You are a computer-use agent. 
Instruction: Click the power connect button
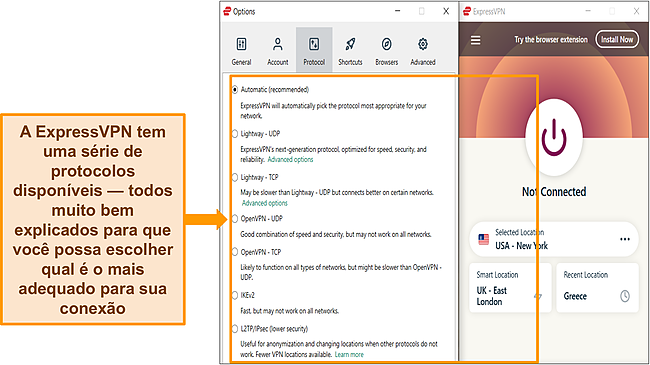pyautogui.click(x=554, y=137)
